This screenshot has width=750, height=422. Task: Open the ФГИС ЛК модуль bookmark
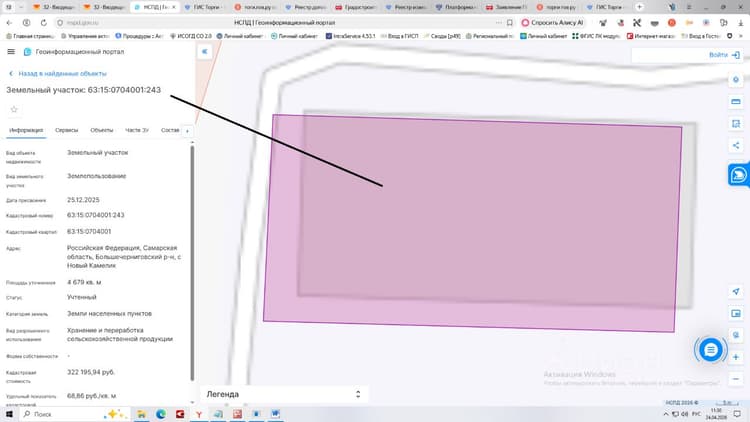[596, 36]
